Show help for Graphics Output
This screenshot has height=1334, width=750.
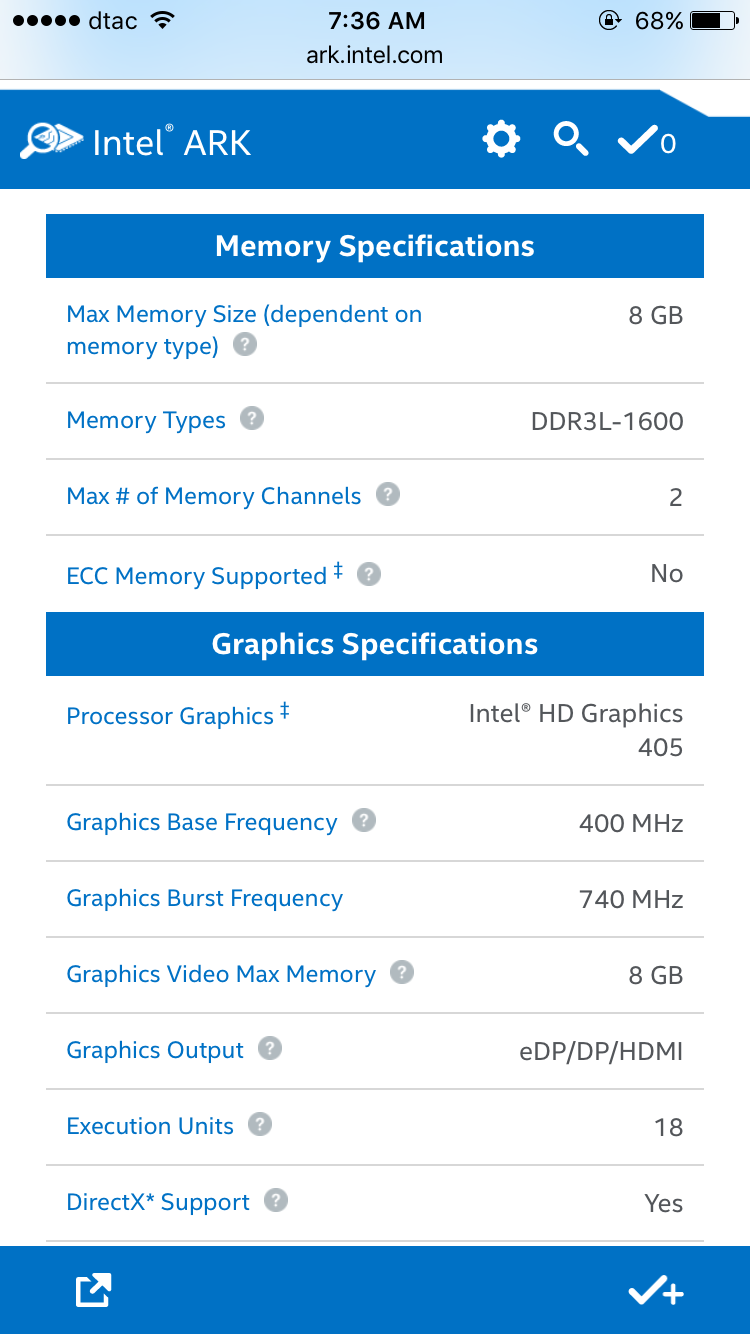[x=270, y=1048]
